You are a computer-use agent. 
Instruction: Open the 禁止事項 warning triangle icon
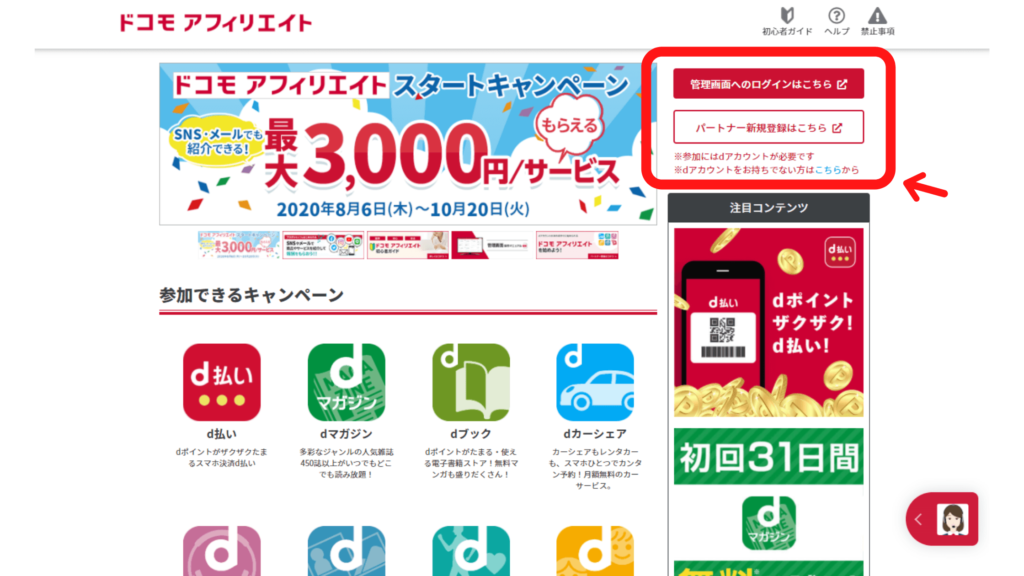coord(877,22)
